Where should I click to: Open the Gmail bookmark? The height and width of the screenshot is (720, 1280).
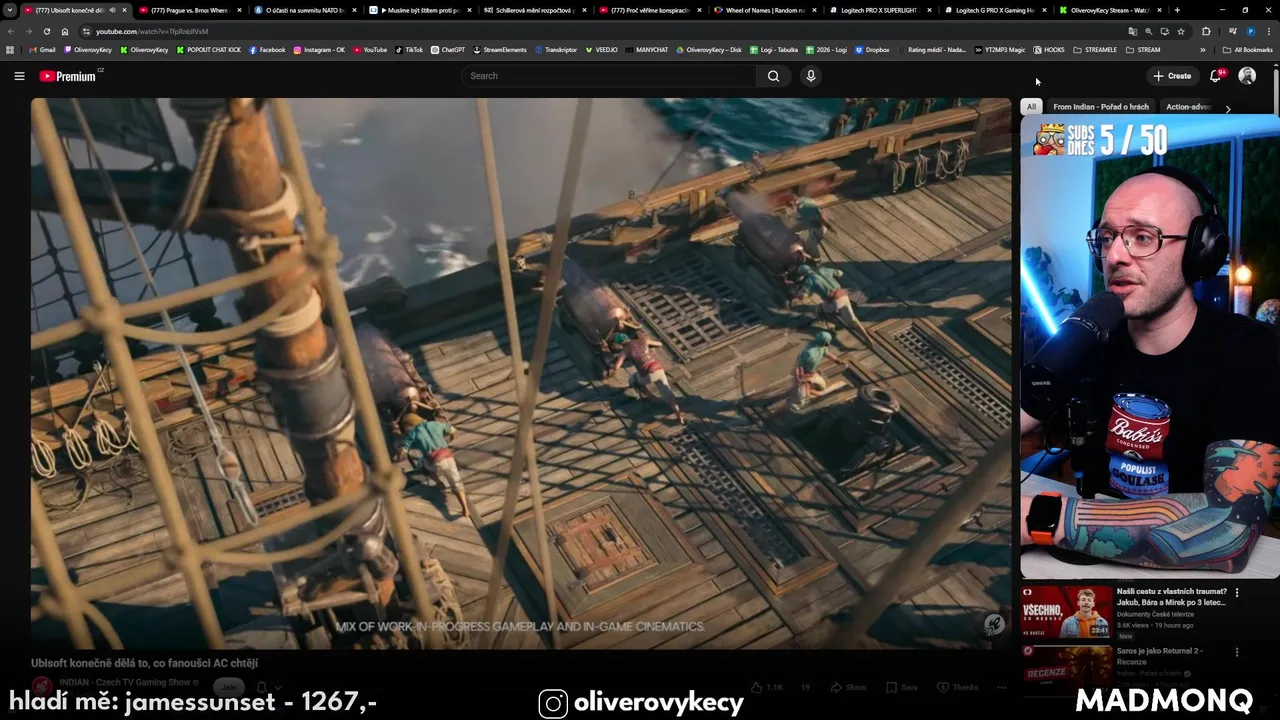click(x=42, y=49)
